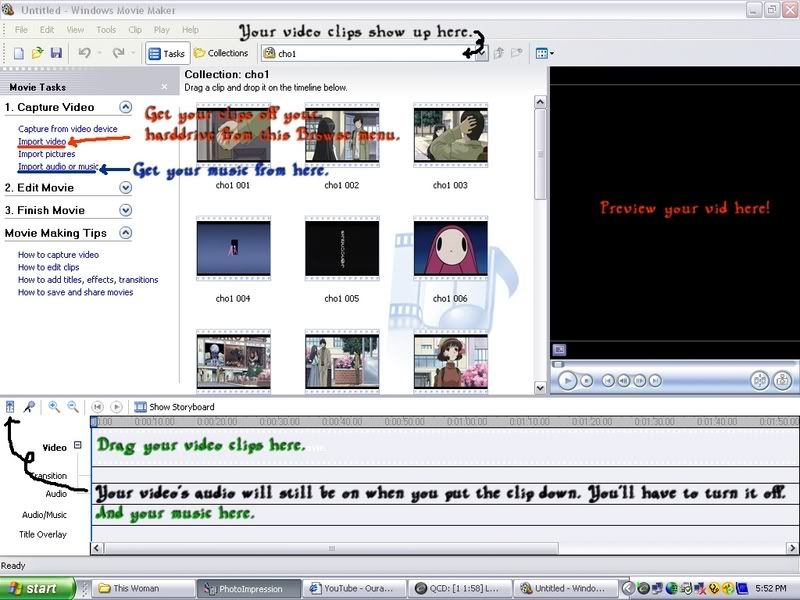Toggle full screen preview icon
This screenshot has width=800, height=600.
click(560, 349)
